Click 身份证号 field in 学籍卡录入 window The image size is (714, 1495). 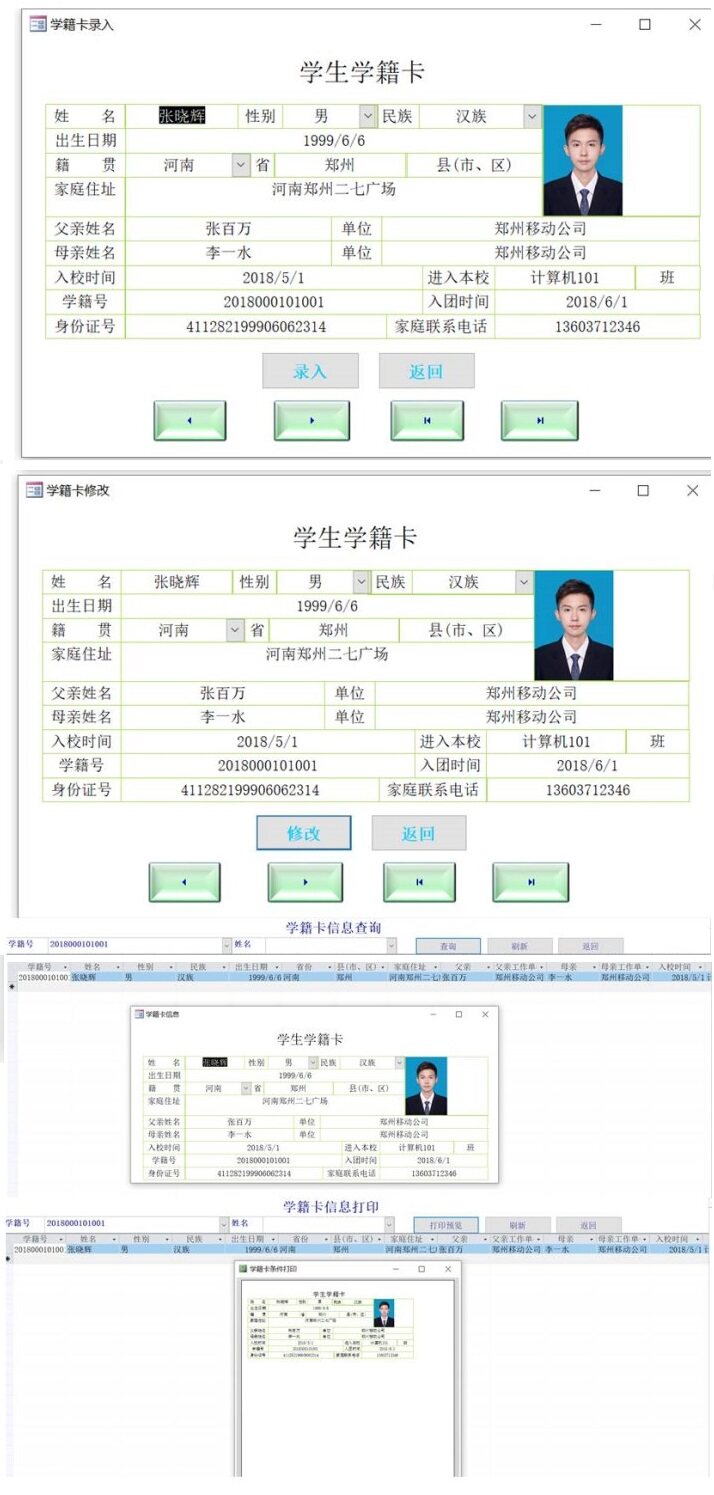pos(256,327)
